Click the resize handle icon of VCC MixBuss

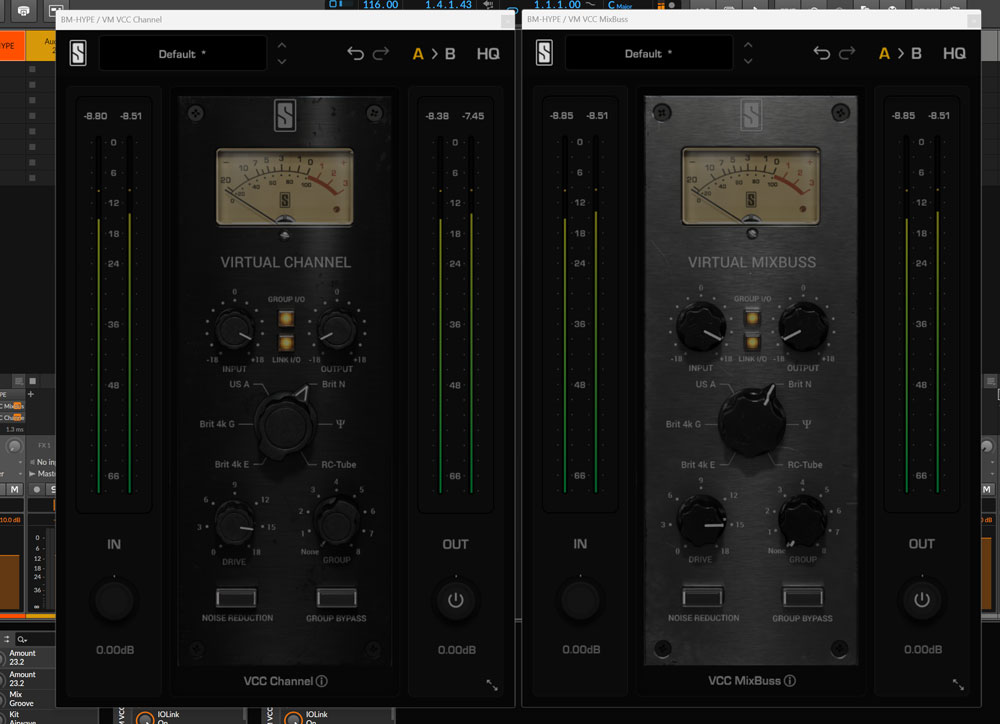(958, 684)
